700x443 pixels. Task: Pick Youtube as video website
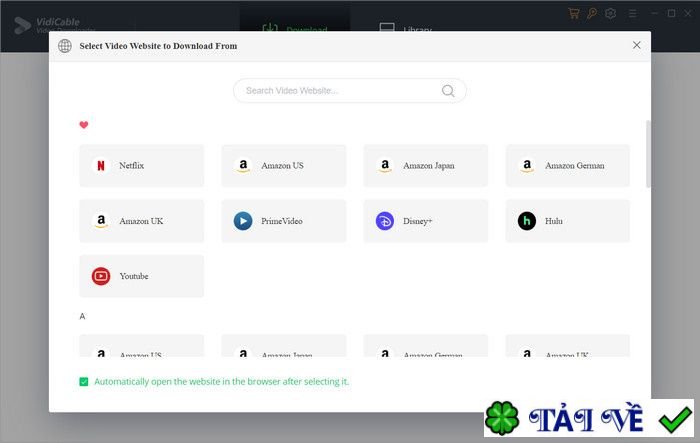coord(142,276)
